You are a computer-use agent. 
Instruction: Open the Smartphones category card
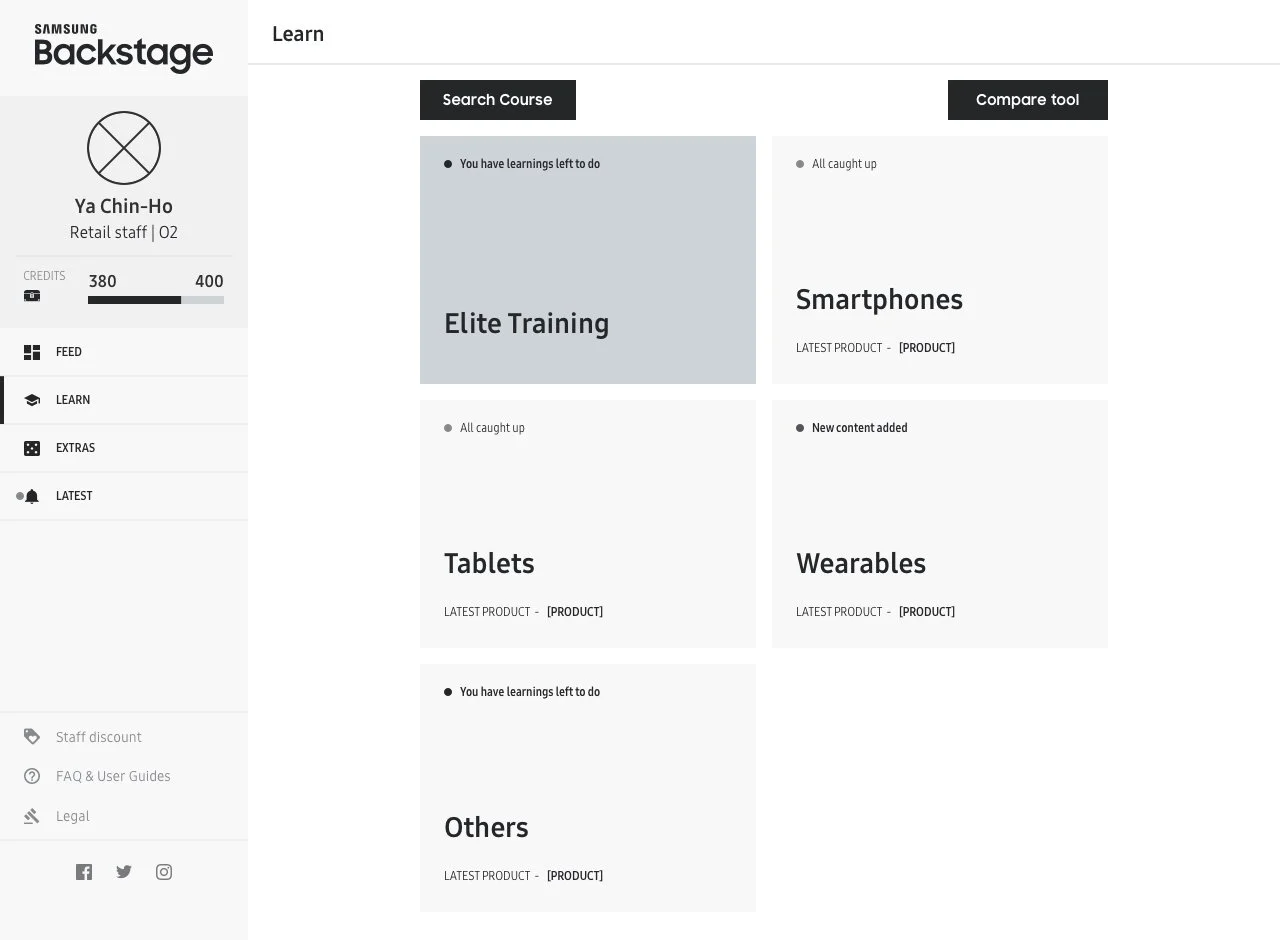coord(940,260)
